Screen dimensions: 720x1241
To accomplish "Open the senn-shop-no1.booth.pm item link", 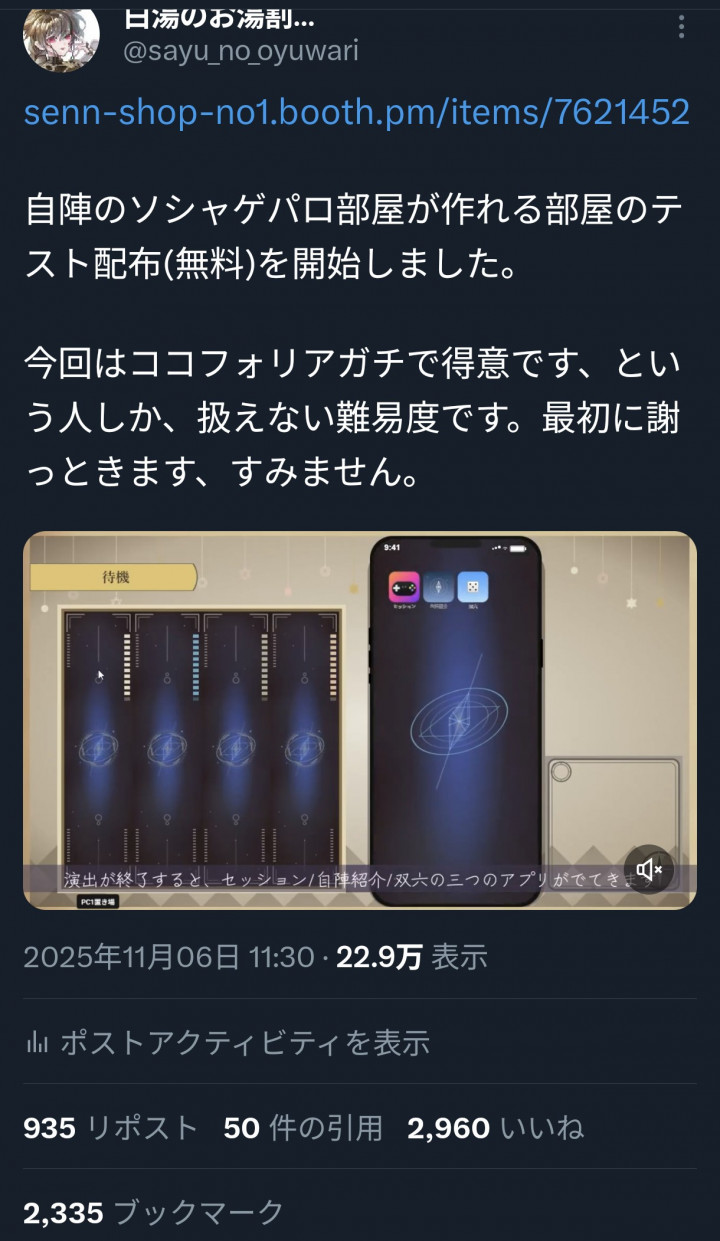I will click(356, 111).
